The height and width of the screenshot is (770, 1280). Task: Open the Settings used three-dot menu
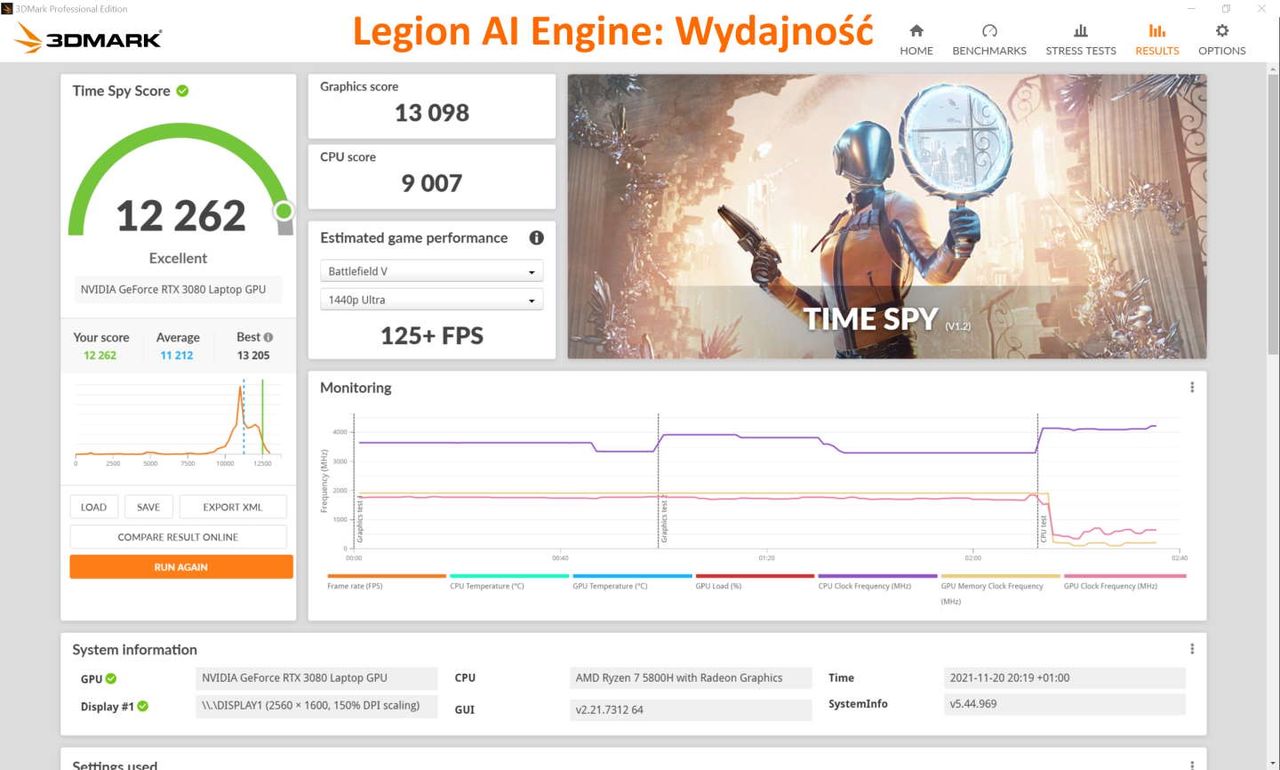[1192, 765]
